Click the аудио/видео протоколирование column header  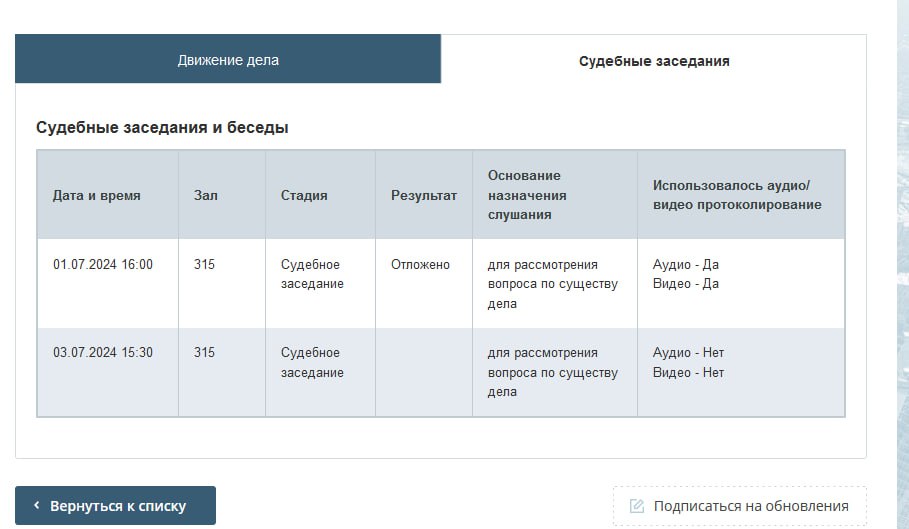pyautogui.click(x=737, y=195)
